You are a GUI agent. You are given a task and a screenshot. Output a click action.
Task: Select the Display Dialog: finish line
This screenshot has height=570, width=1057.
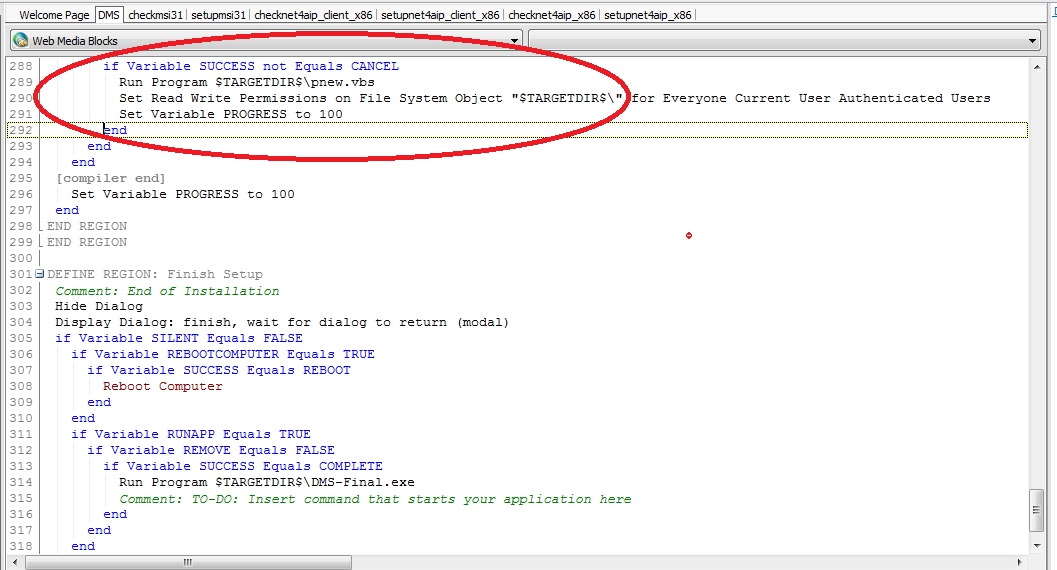click(282, 323)
